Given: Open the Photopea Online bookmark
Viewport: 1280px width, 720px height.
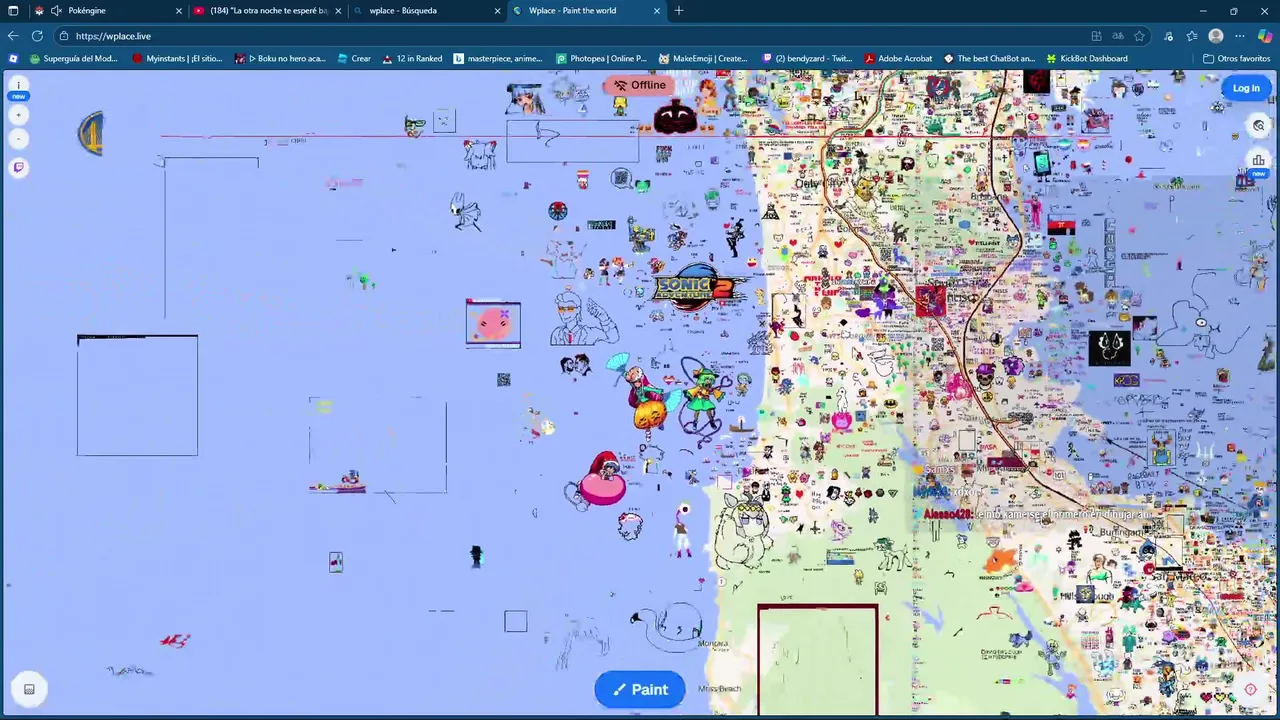Looking at the screenshot, I should pos(601,58).
